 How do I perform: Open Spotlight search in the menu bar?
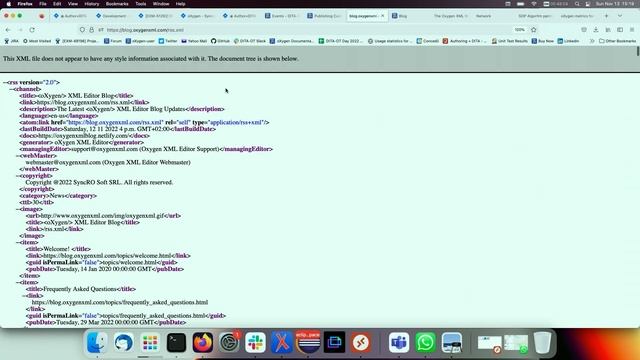tap(577, 4)
